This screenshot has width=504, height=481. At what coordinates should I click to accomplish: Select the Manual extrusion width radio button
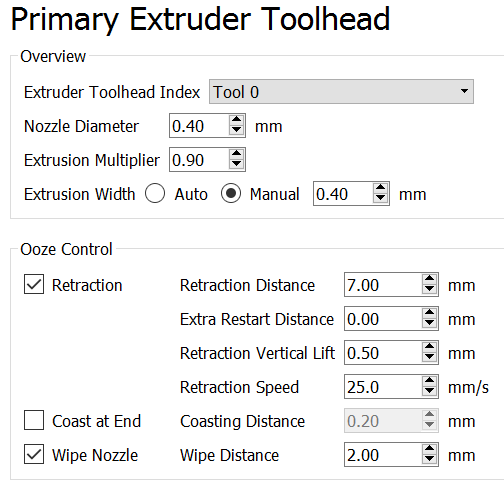click(x=231, y=193)
